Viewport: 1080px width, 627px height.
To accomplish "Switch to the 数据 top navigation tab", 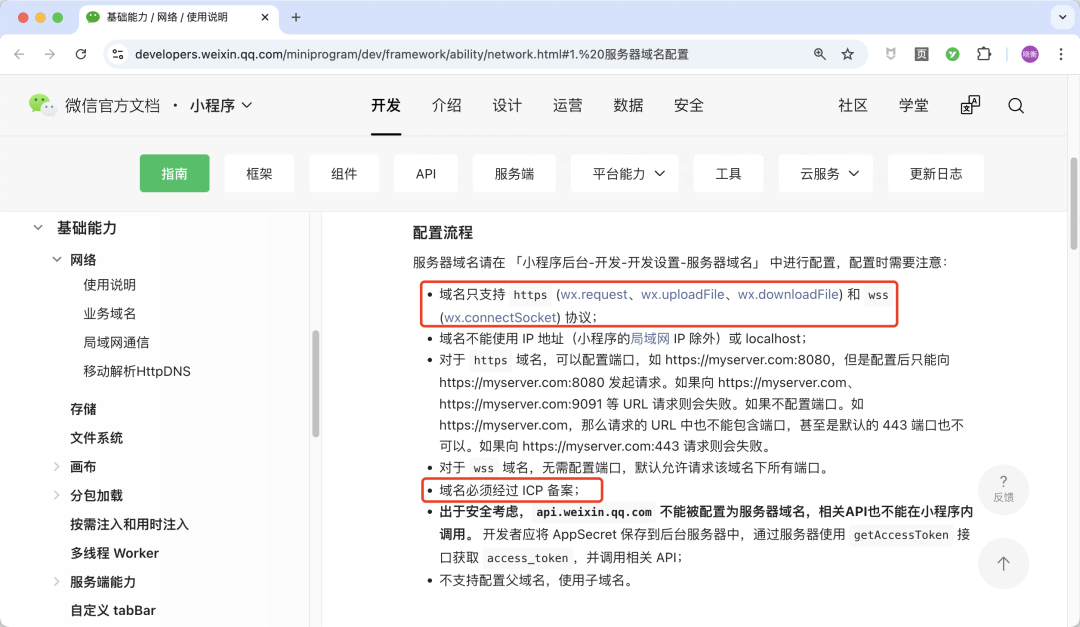I will pyautogui.click(x=628, y=105).
